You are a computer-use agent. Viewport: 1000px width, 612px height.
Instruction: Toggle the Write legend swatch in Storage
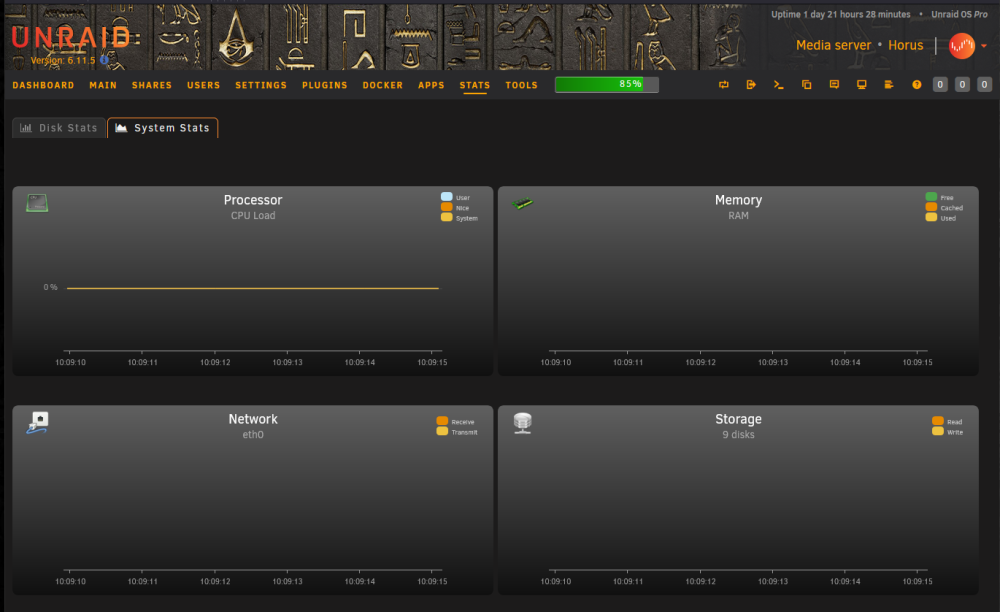point(938,432)
